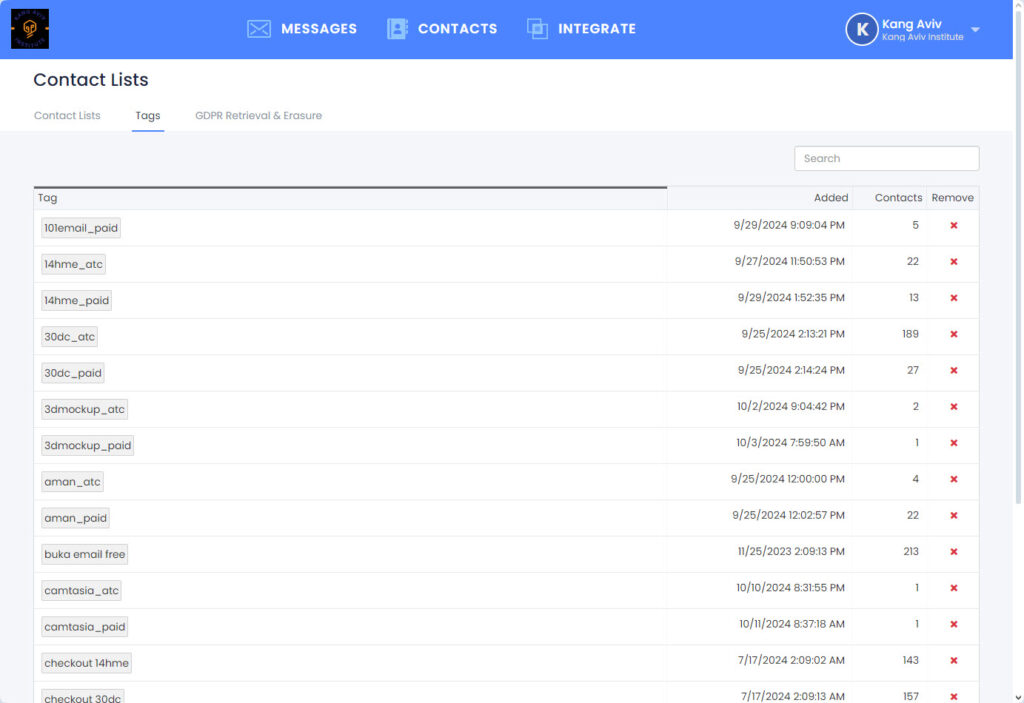Switch to the Contact Lists tab
Image resolution: width=1024 pixels, height=703 pixels.
coord(66,115)
